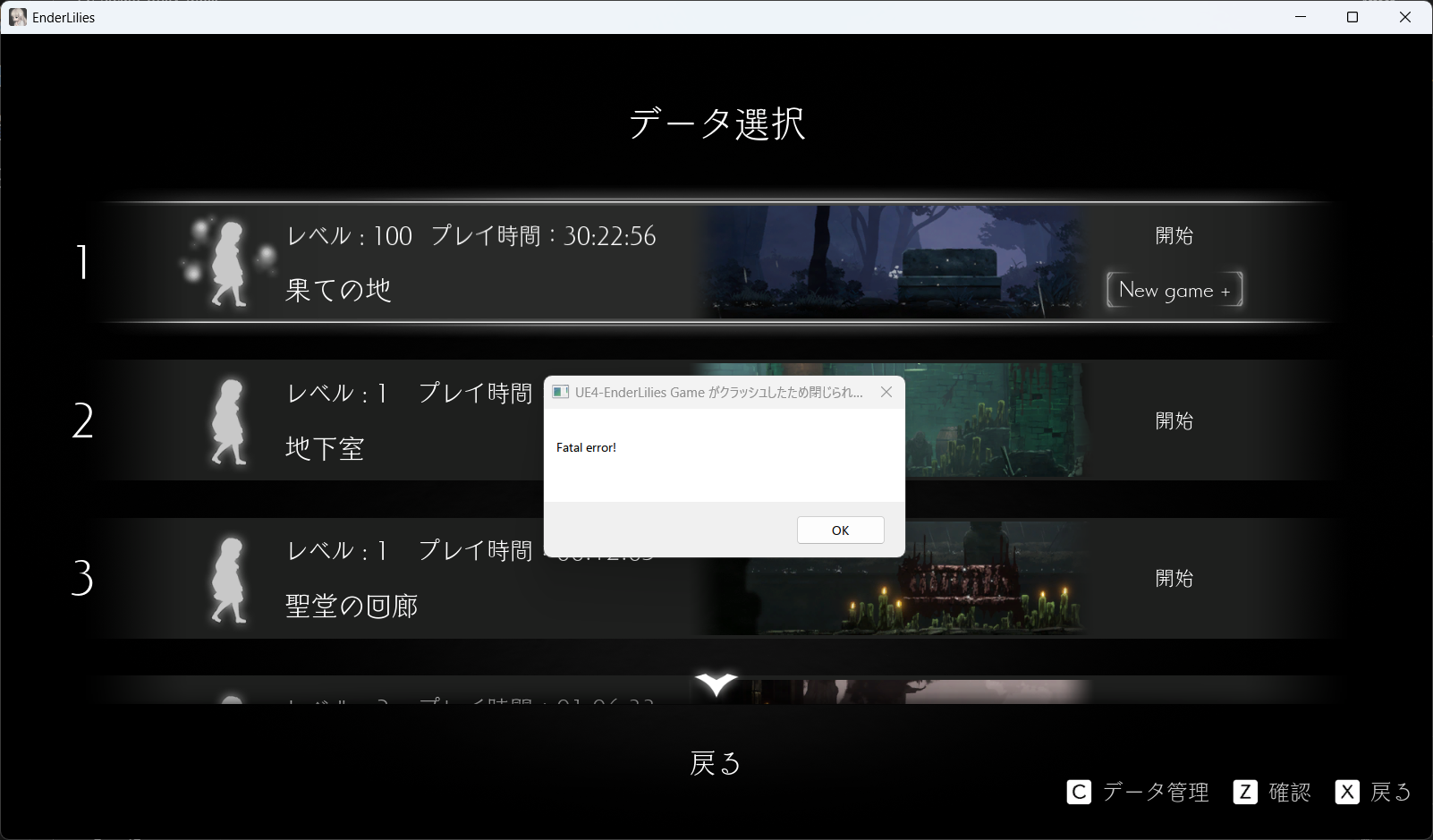Maximize the EnderLilies game window
This screenshot has height=840, width=1433.
tap(1352, 17)
